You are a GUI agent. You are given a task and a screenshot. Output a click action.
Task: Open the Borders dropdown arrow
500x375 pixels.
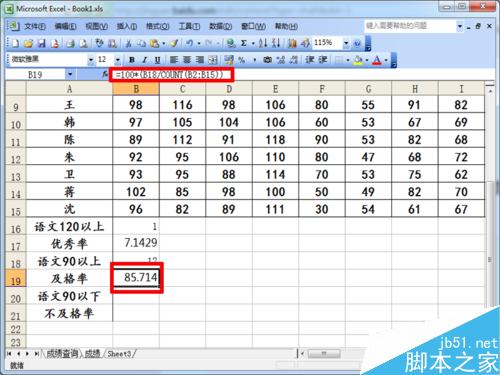pos(348,60)
